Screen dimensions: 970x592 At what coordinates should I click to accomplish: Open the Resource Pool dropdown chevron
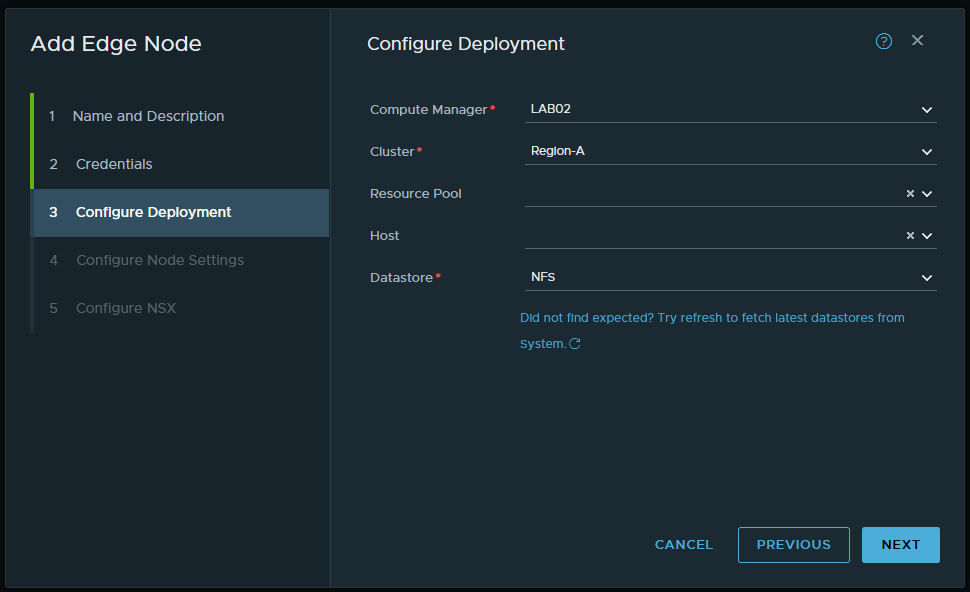(x=927, y=194)
